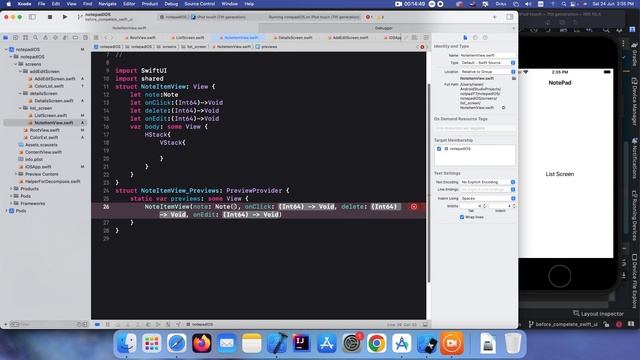The image size is (640, 360).
Task: Select DetailsScreen.swift in navigator
Action: [x=53, y=101]
